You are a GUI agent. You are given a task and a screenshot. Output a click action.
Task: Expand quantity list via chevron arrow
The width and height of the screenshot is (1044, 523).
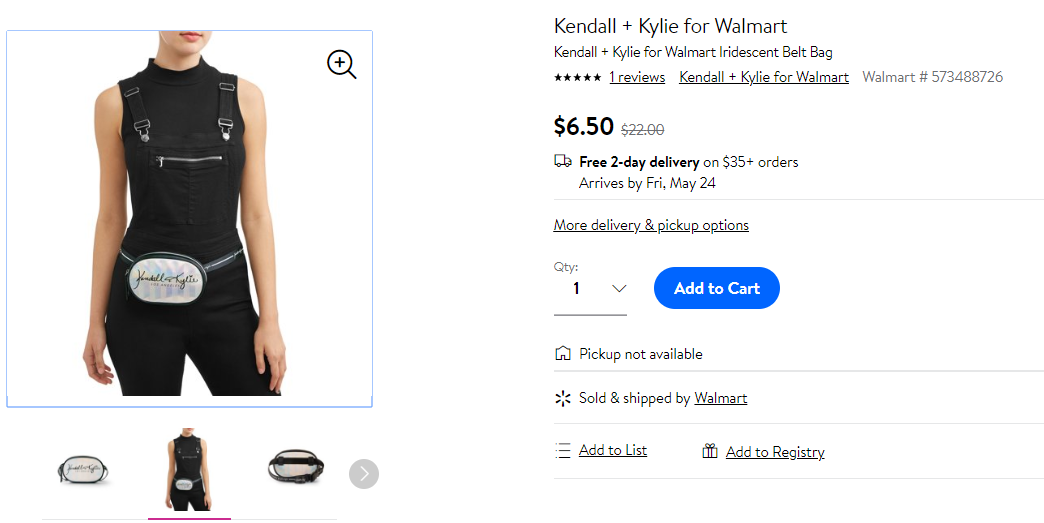619,288
